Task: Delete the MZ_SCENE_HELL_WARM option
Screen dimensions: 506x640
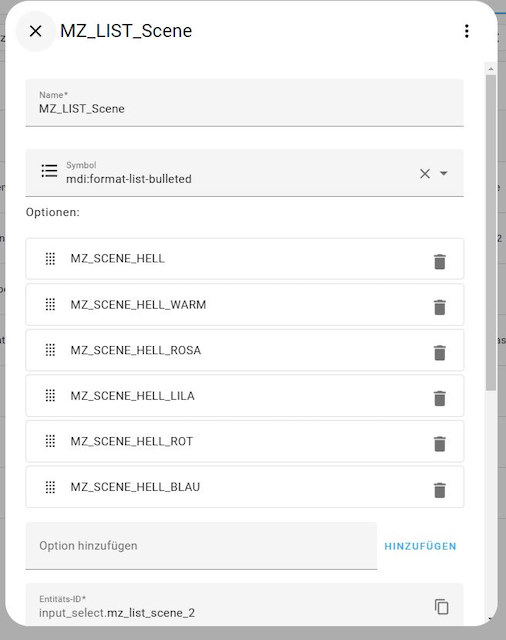Action: tap(439, 307)
